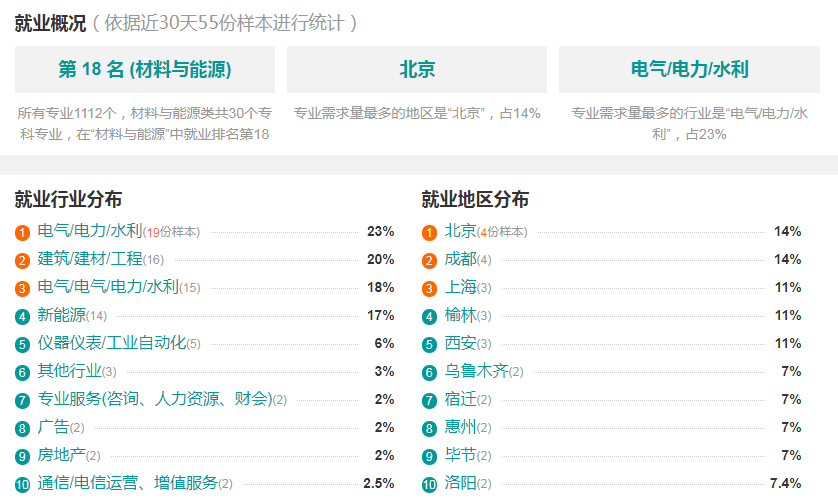Click the 7.4% value in the 洛阳 row
This screenshot has width=838, height=499.
[786, 484]
